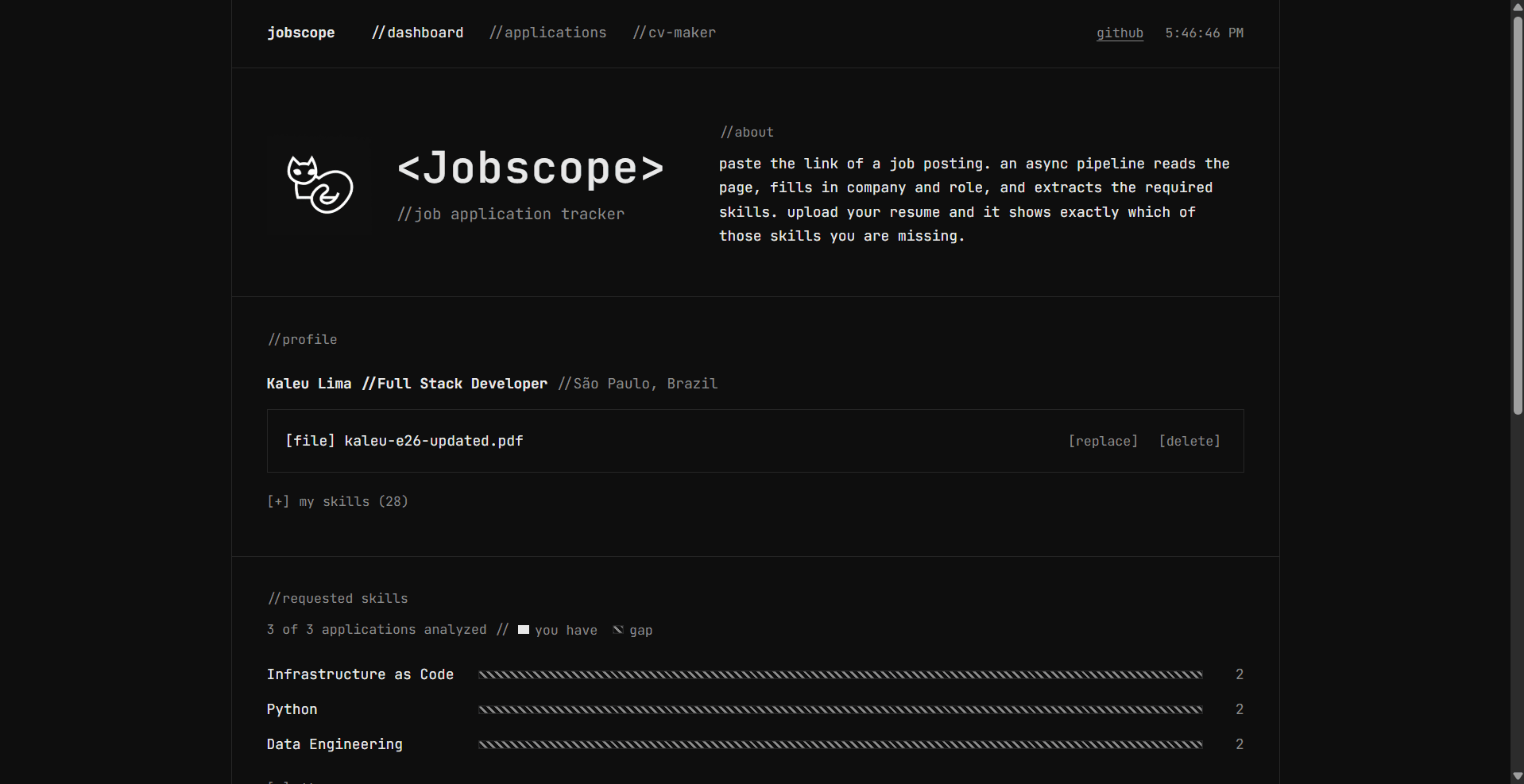Select the Infrastructure as Code skill label
The width and height of the screenshot is (1524, 784).
360,674
